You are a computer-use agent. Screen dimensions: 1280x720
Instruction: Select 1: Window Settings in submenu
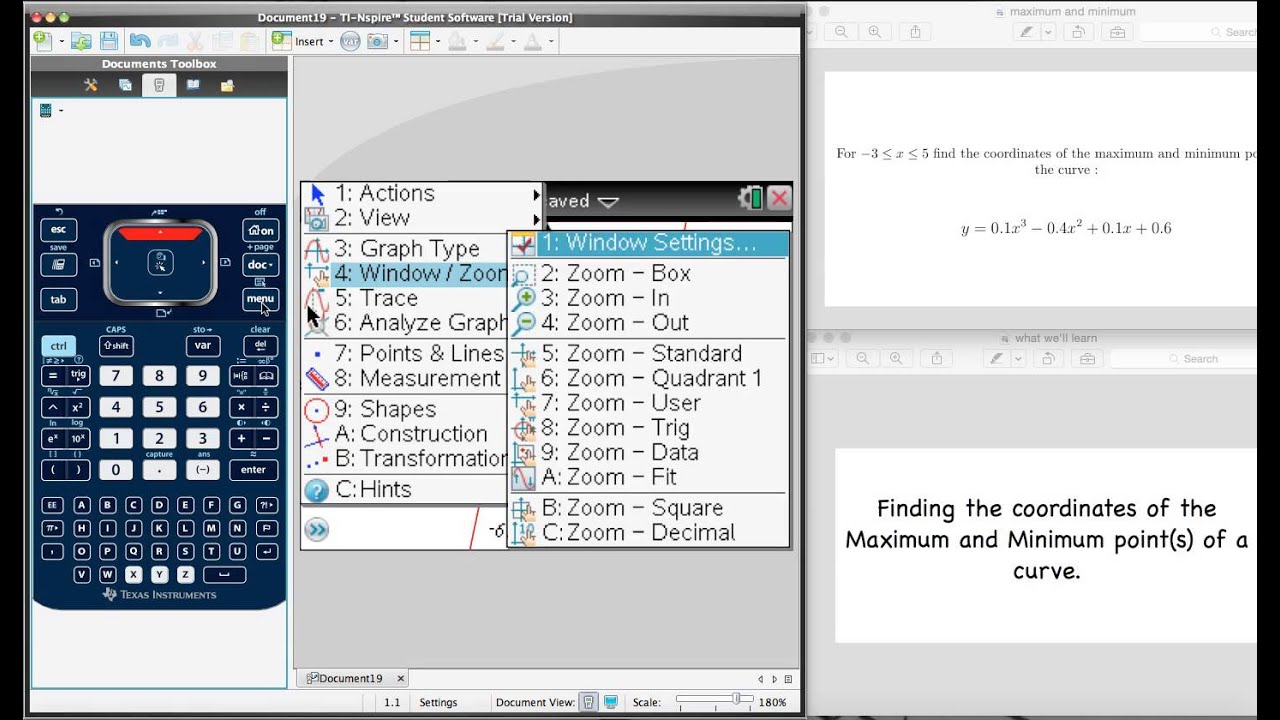[x=649, y=243]
